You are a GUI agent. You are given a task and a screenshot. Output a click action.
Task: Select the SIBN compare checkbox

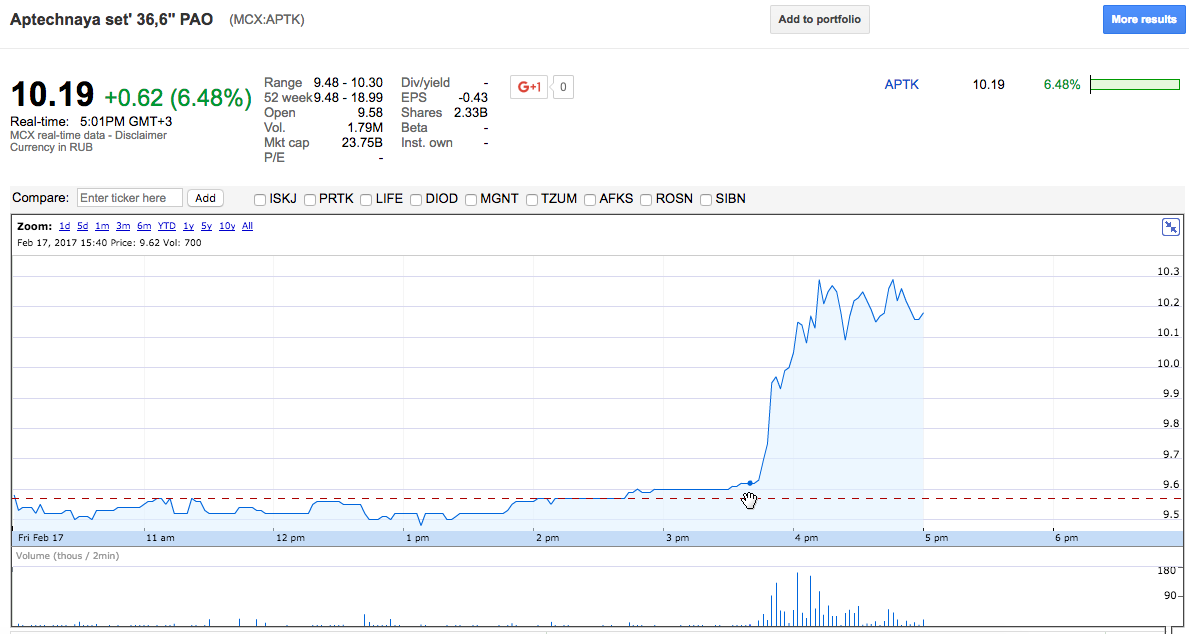point(706,199)
